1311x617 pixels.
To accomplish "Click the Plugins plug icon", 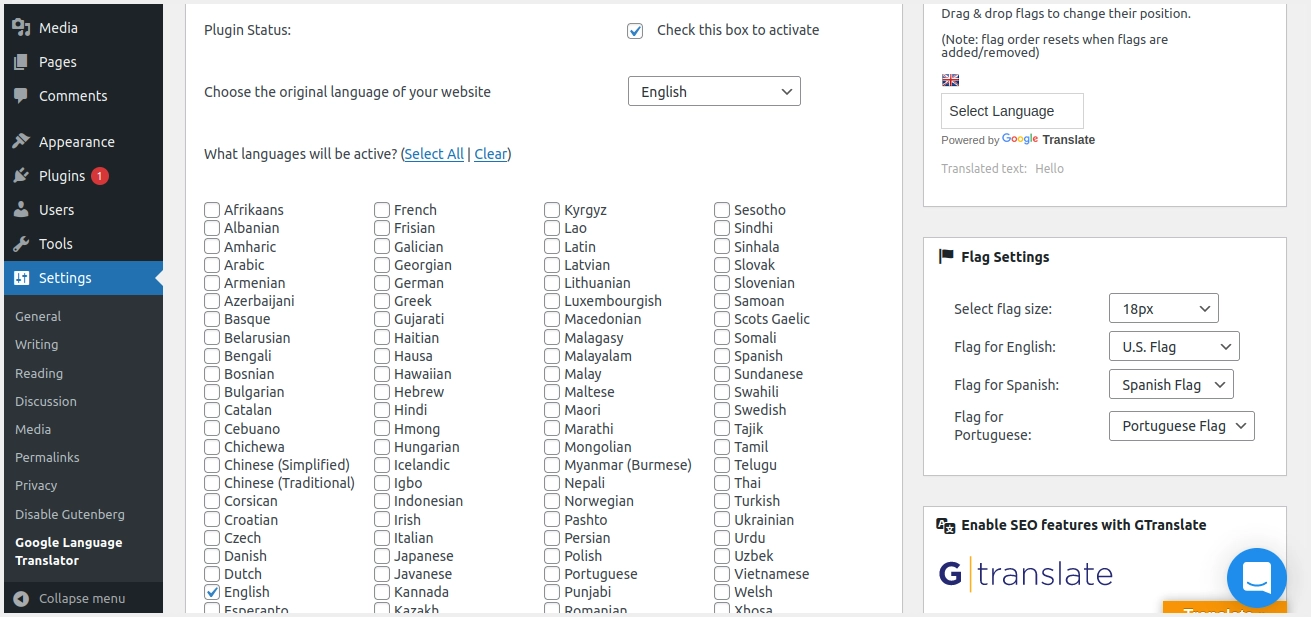I will pyautogui.click(x=21, y=175).
